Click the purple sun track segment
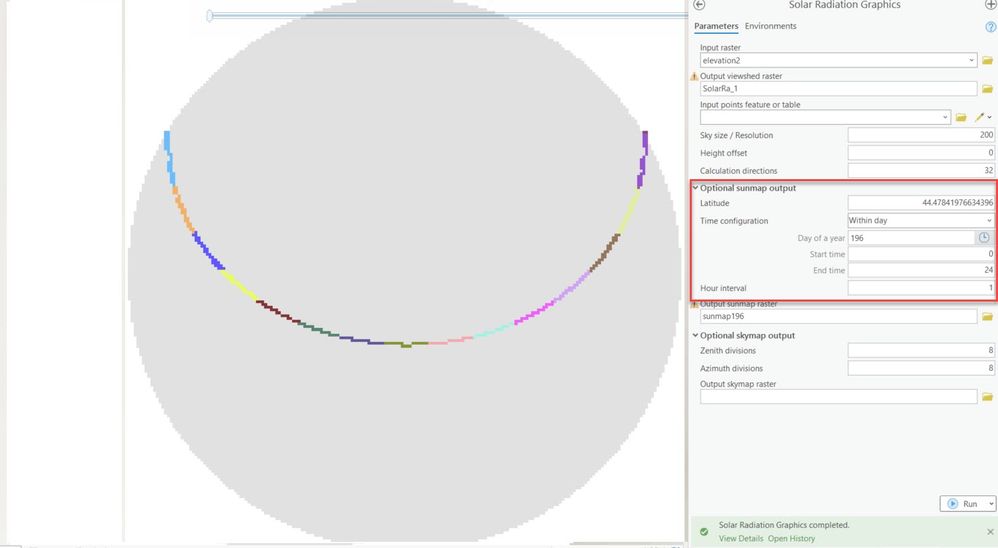Screen dimensions: 998x548 point(642,159)
